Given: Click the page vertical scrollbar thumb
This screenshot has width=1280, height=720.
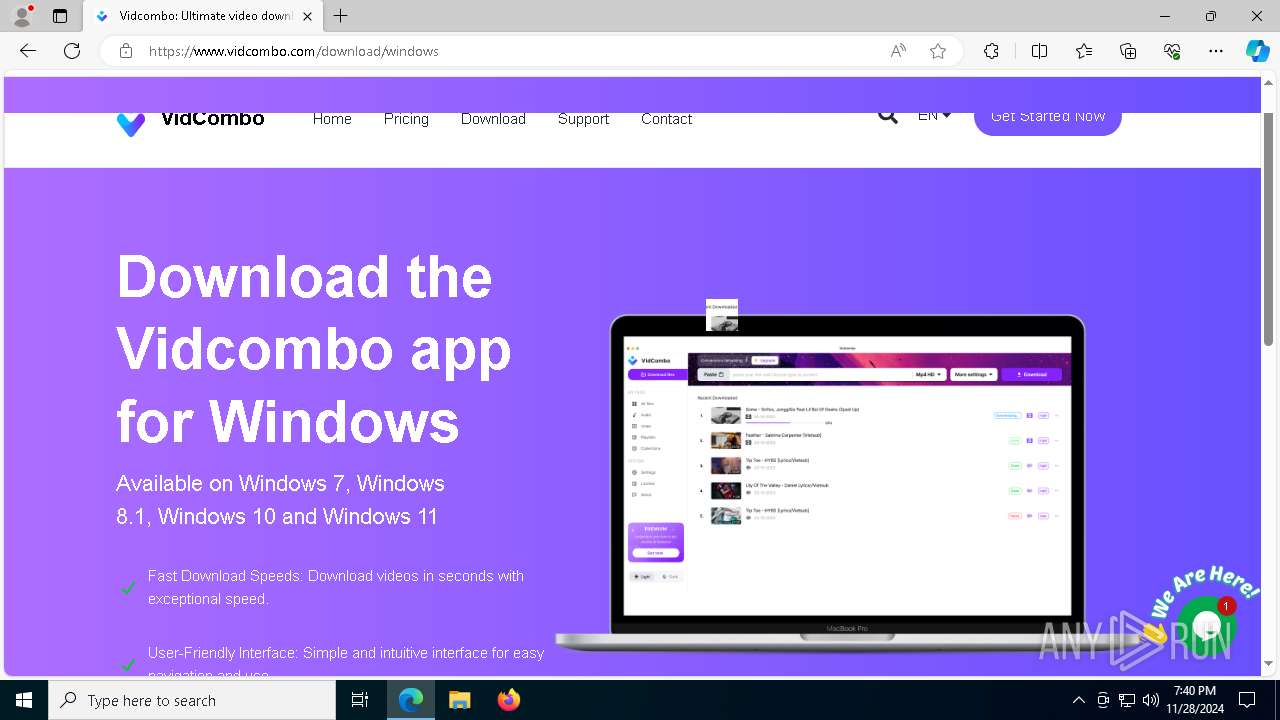Looking at the screenshot, I should (x=1268, y=220).
